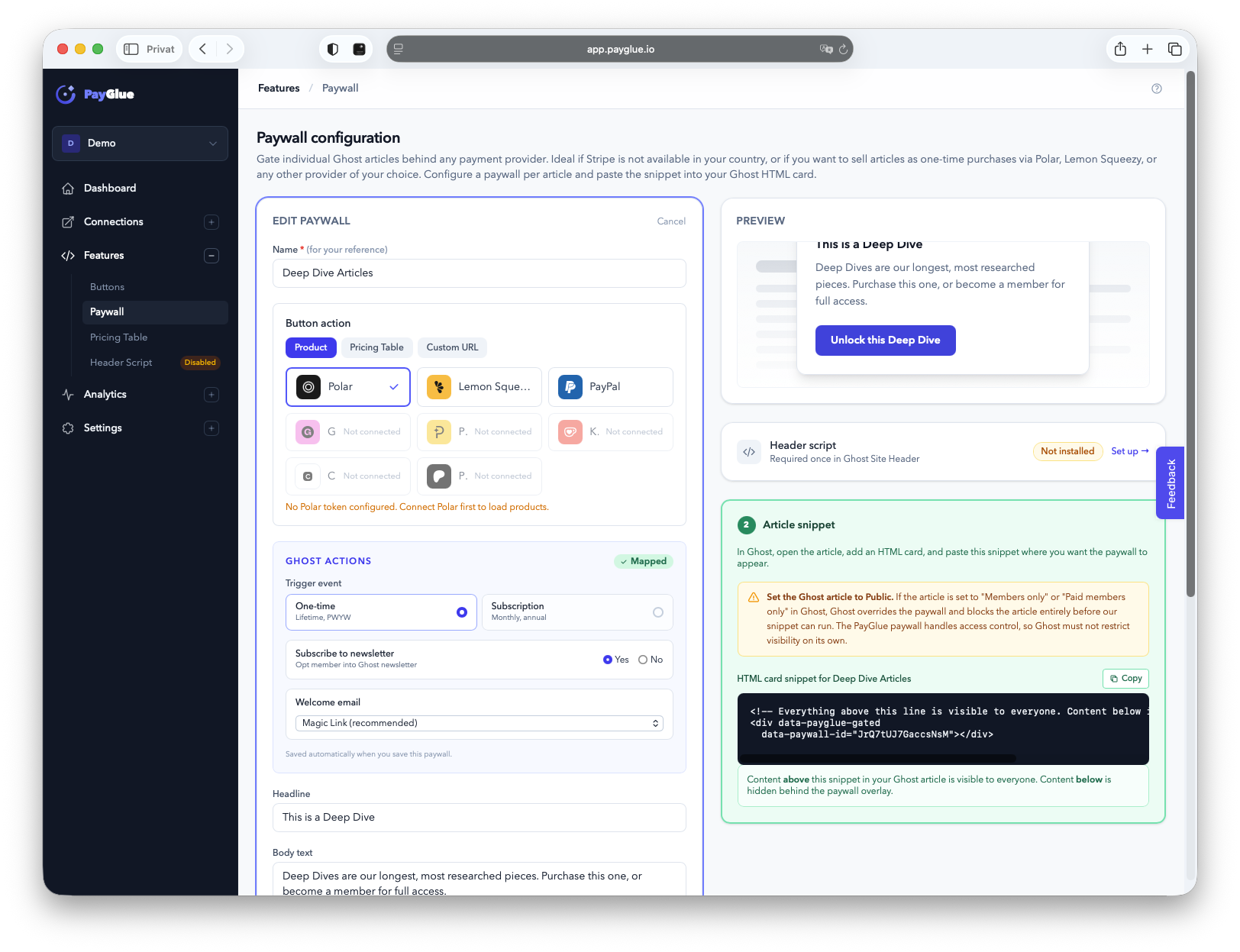
Task: Click the Header script code icon
Action: click(749, 452)
